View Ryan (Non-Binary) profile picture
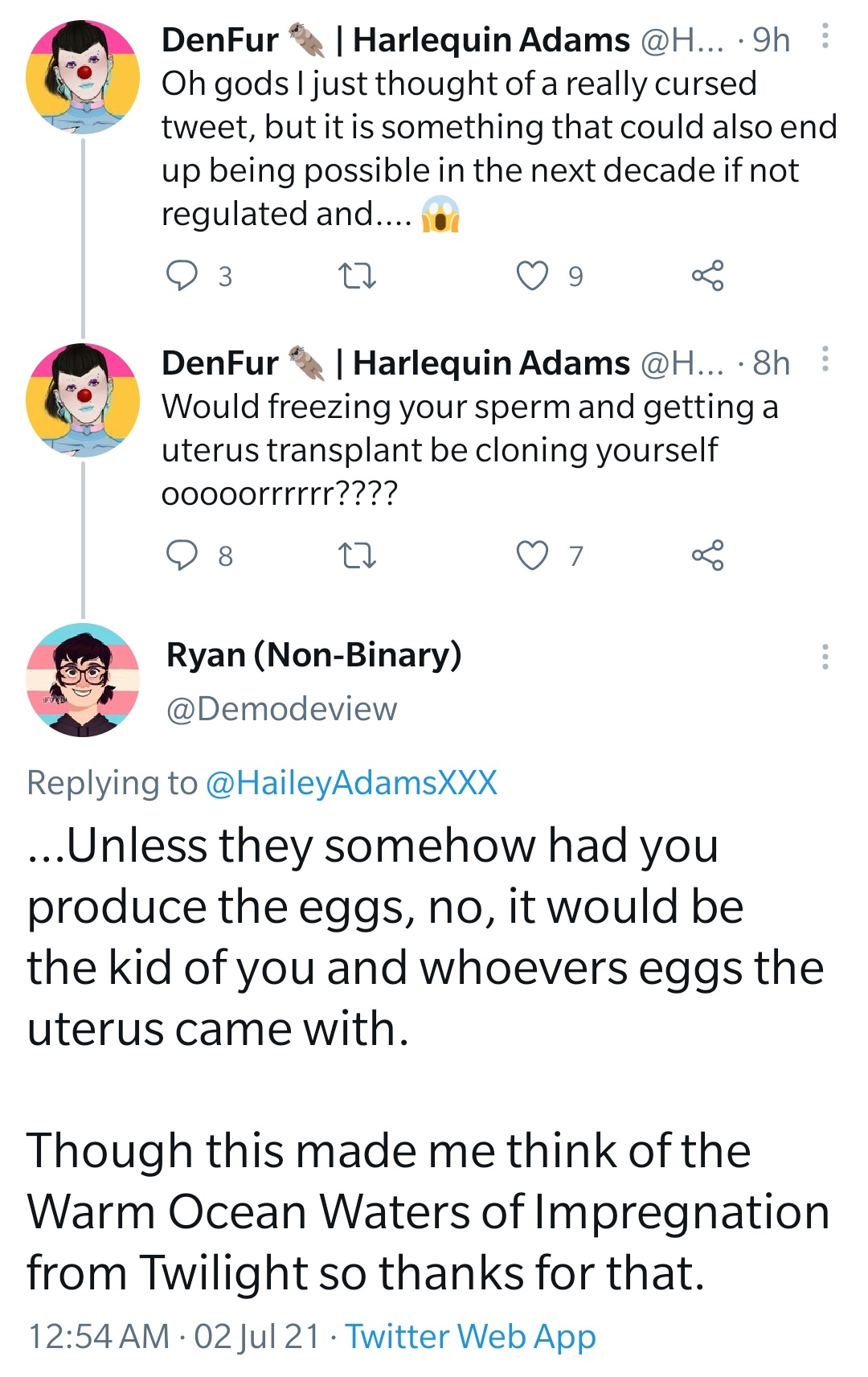 coord(84,679)
